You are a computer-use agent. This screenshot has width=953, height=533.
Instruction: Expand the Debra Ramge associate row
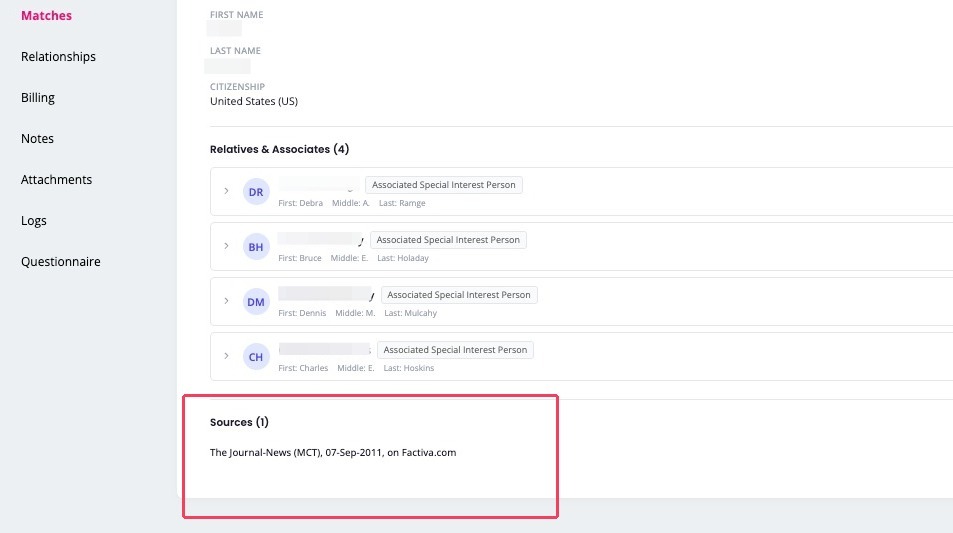[x=226, y=191]
